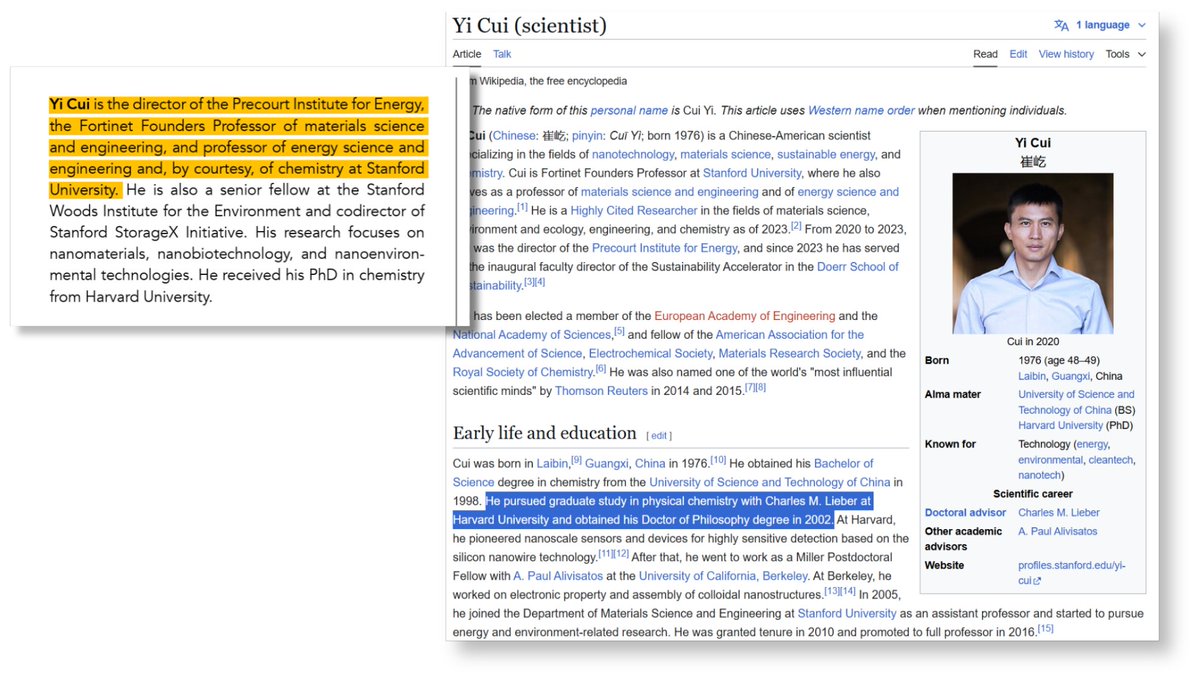Click the 'Early life and education' heading
The width and height of the screenshot is (1200, 679).
(x=544, y=433)
